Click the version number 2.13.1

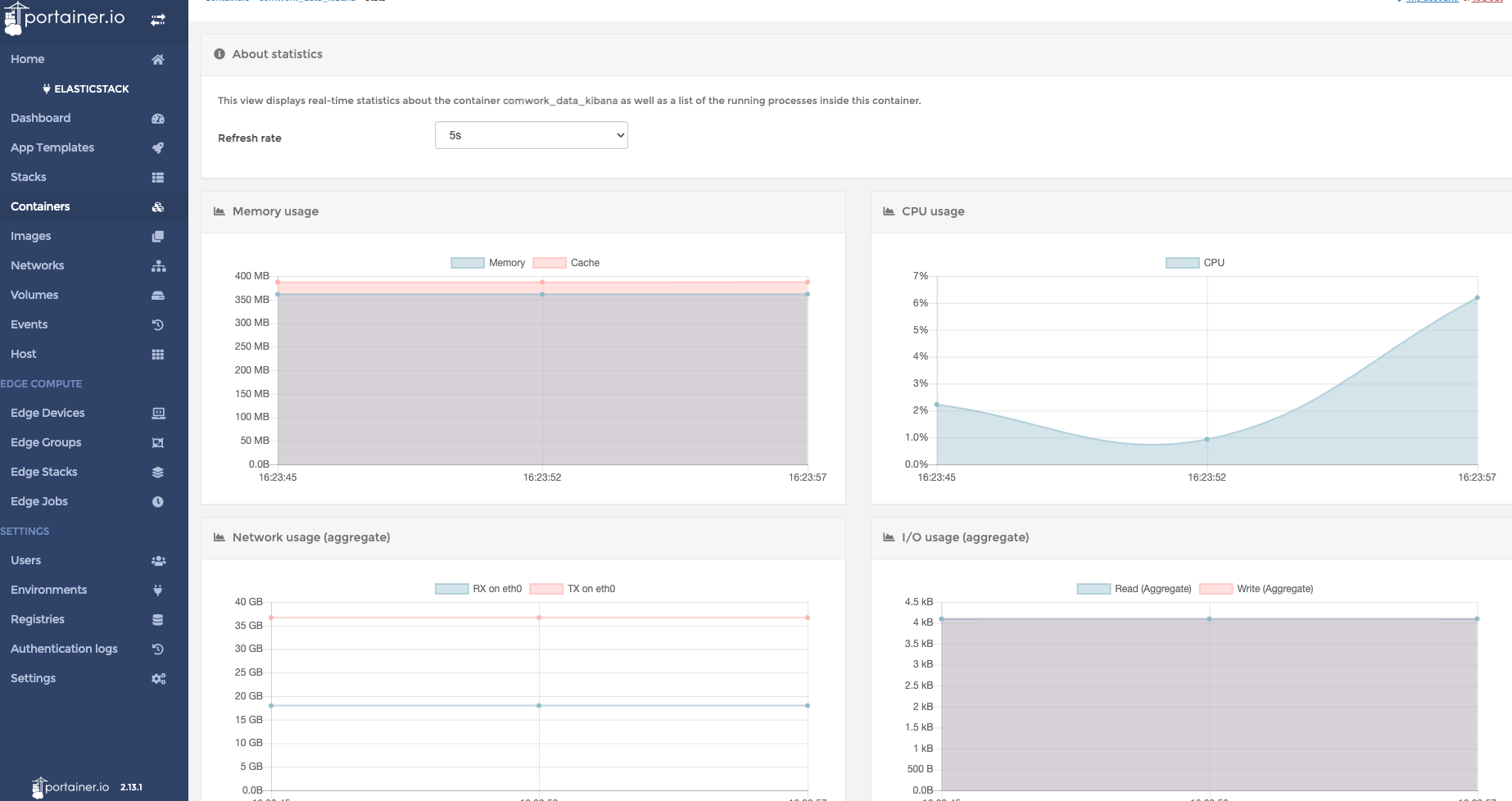131,787
